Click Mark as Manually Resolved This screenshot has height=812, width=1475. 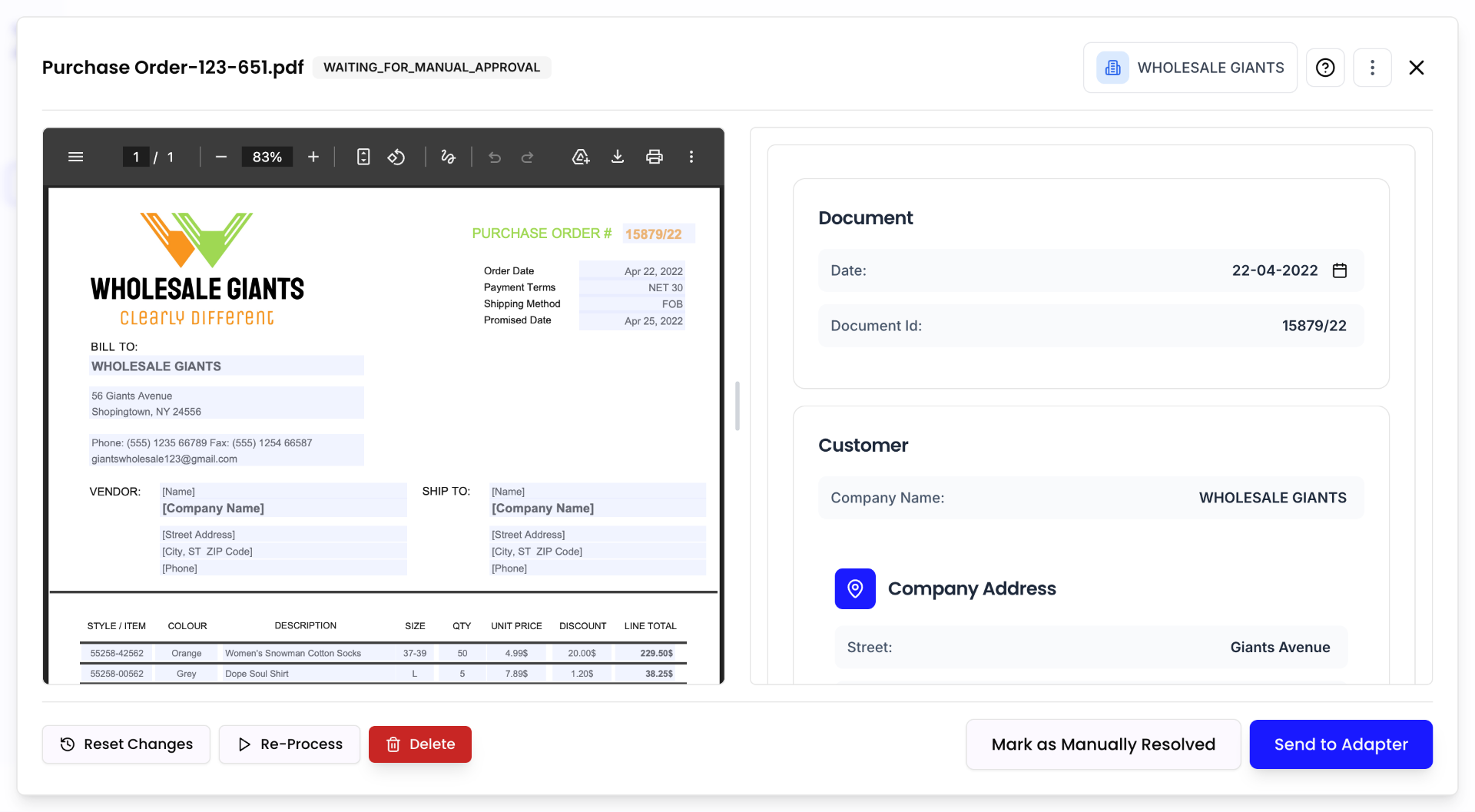1103,744
